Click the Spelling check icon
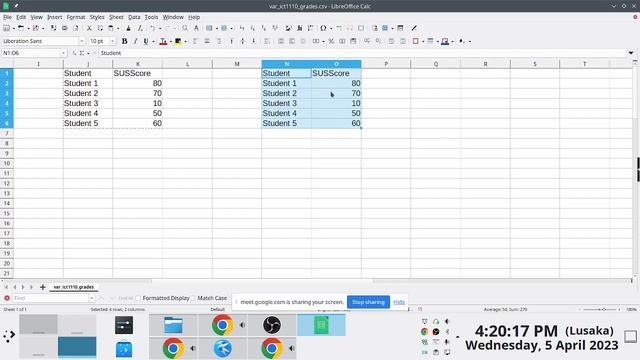This screenshot has width=640, height=360. click(196, 28)
